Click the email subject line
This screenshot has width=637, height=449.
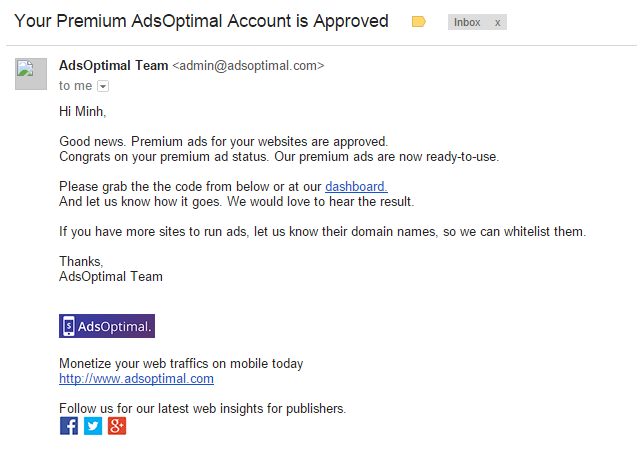pos(201,21)
